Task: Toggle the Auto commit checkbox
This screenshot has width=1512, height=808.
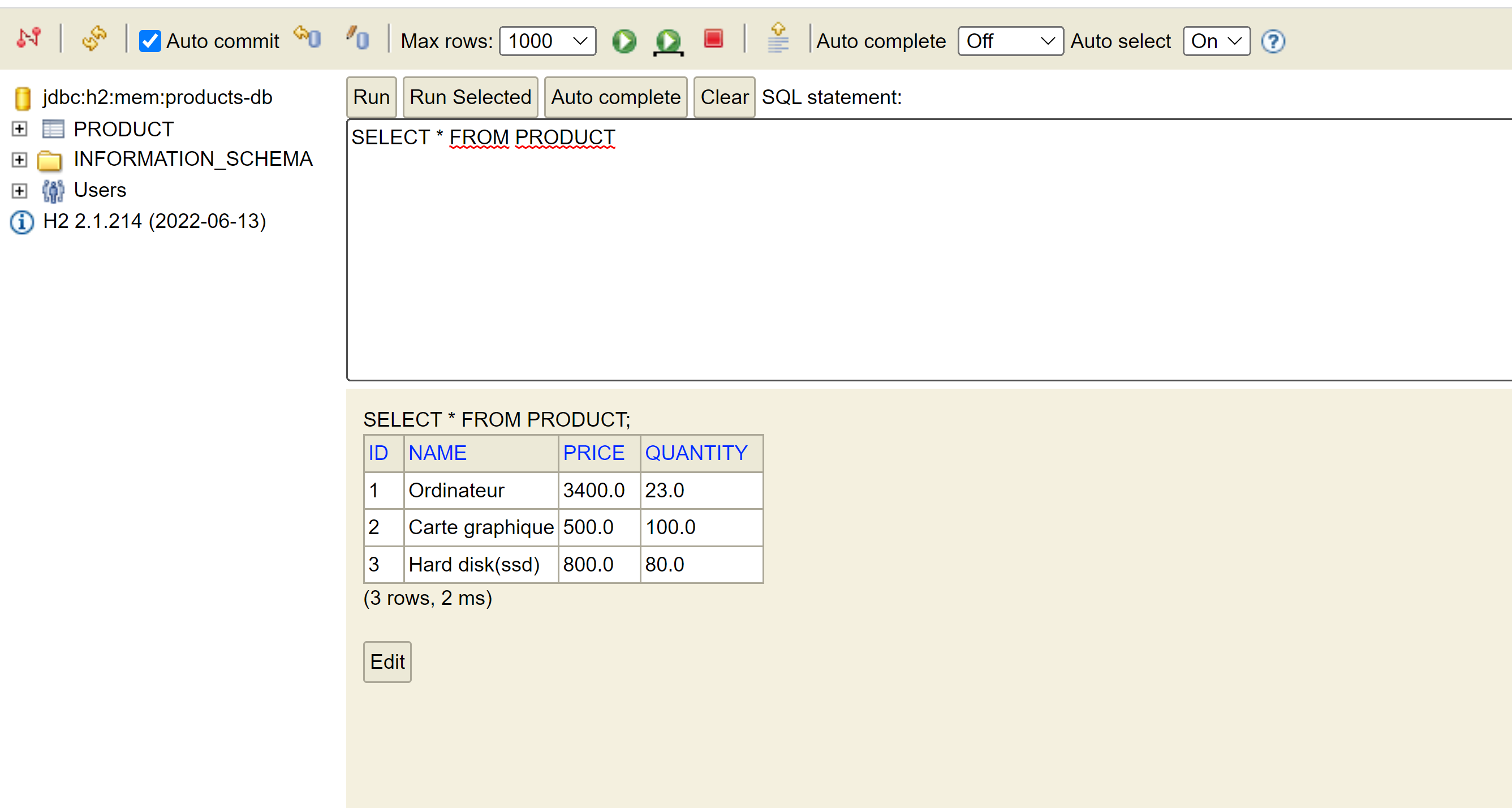Action: (x=150, y=41)
